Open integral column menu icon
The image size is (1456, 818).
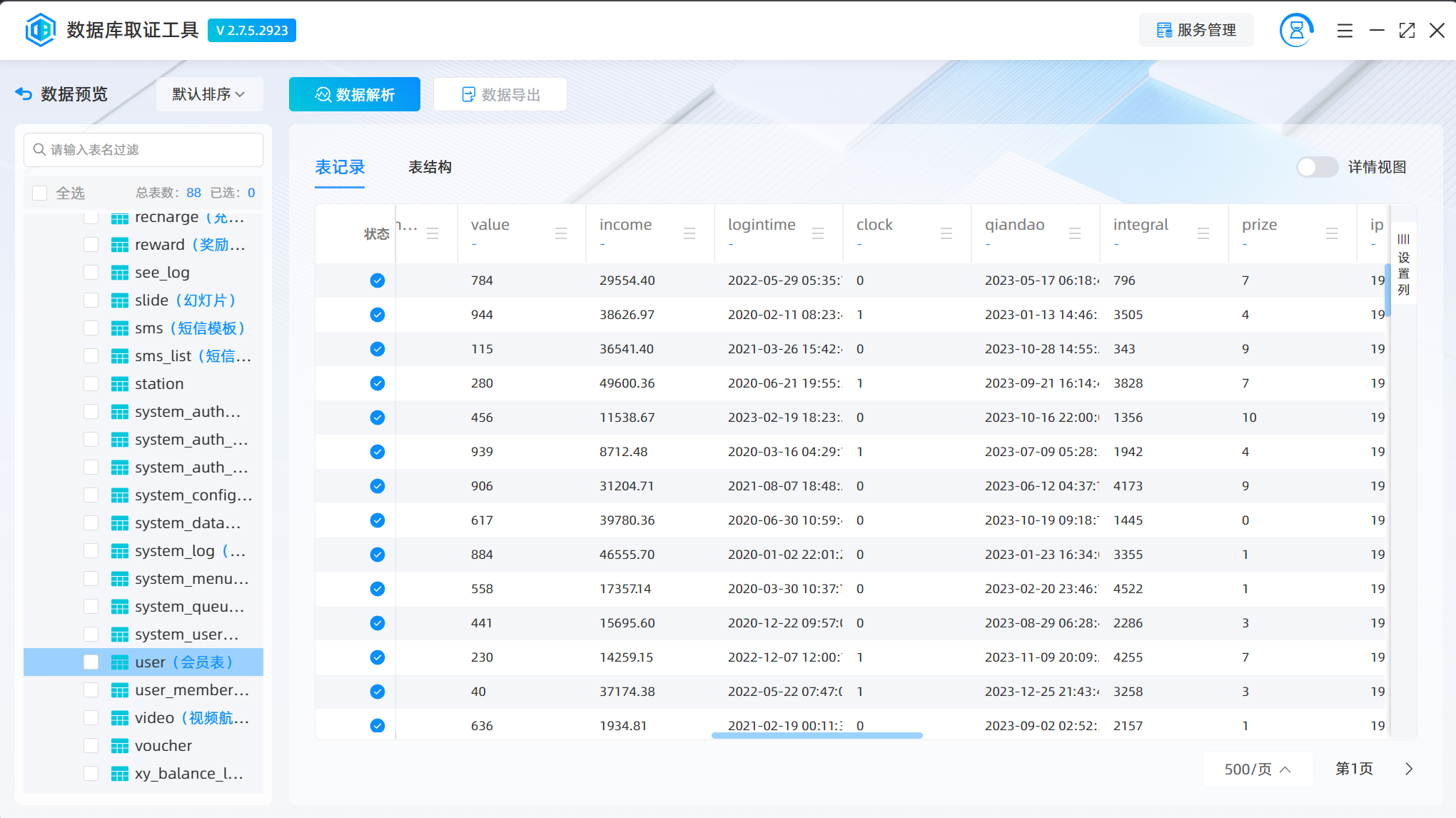tap(1203, 233)
